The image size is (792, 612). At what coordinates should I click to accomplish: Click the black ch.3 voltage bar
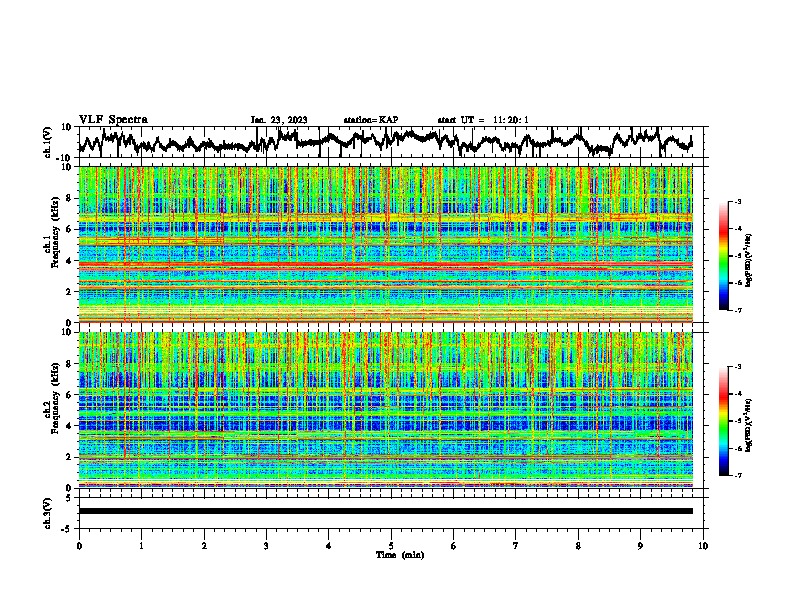[385, 511]
